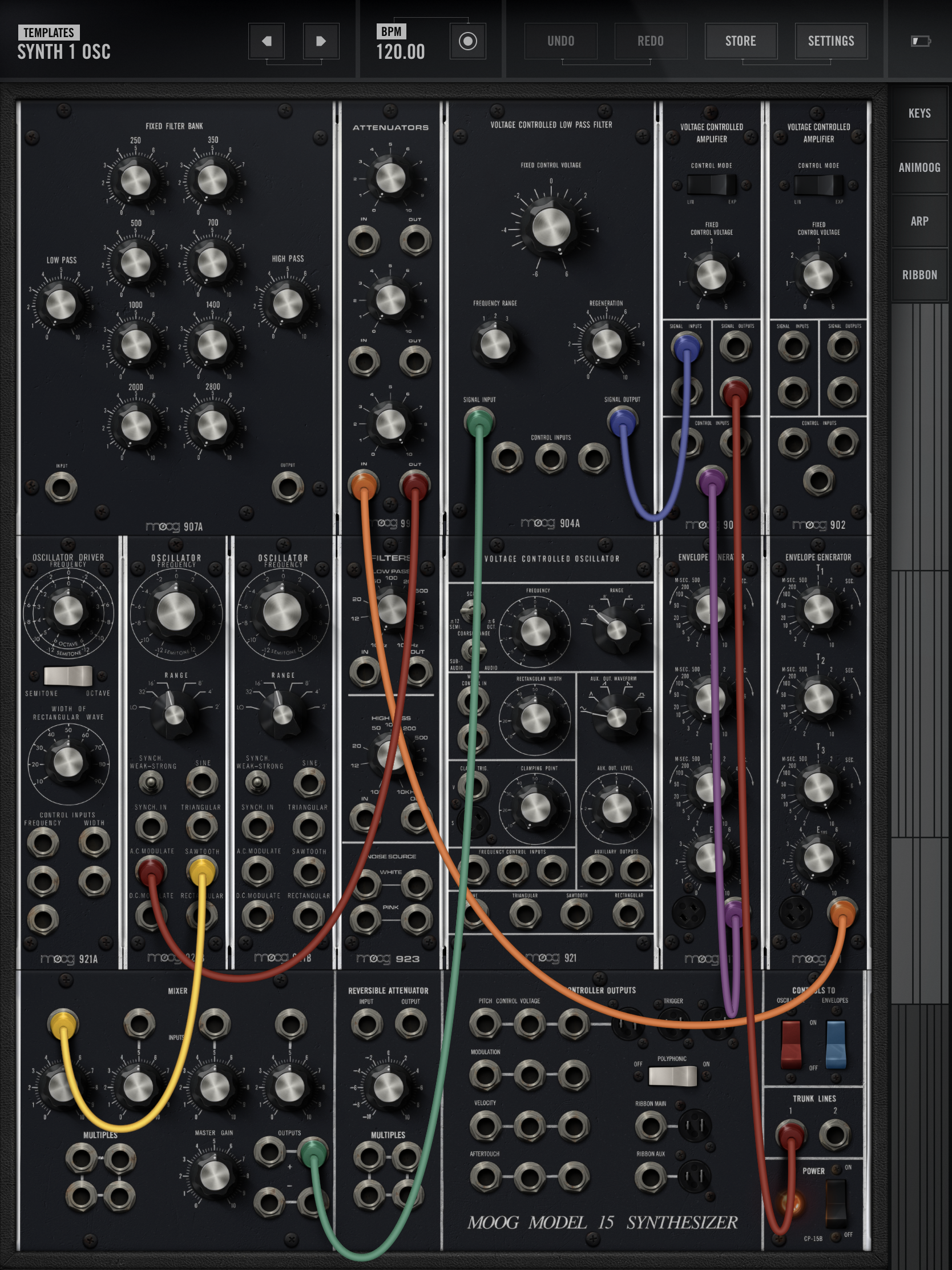Switch to the Ribbon tab
The height and width of the screenshot is (1270, 952).
click(x=919, y=275)
